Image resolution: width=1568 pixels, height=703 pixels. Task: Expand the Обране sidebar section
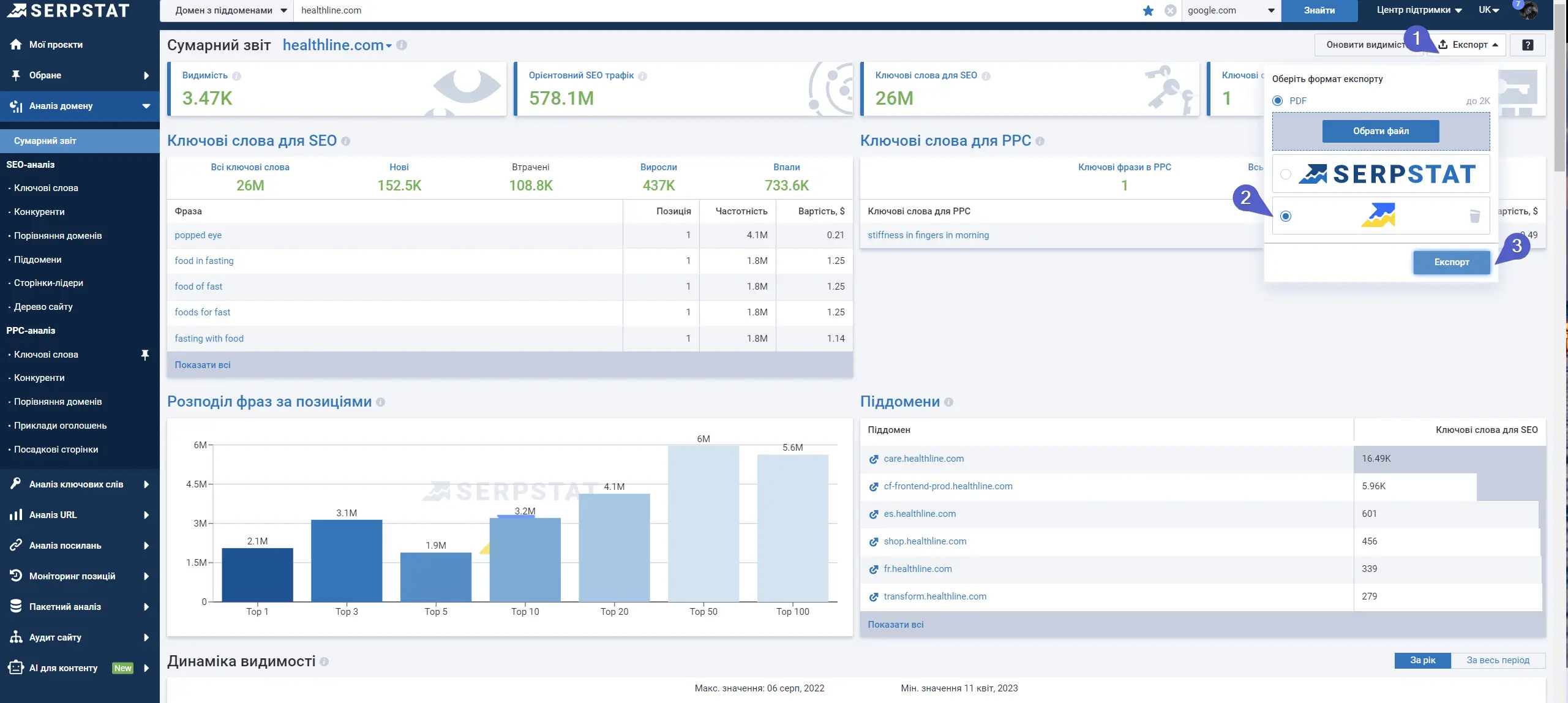[146, 75]
